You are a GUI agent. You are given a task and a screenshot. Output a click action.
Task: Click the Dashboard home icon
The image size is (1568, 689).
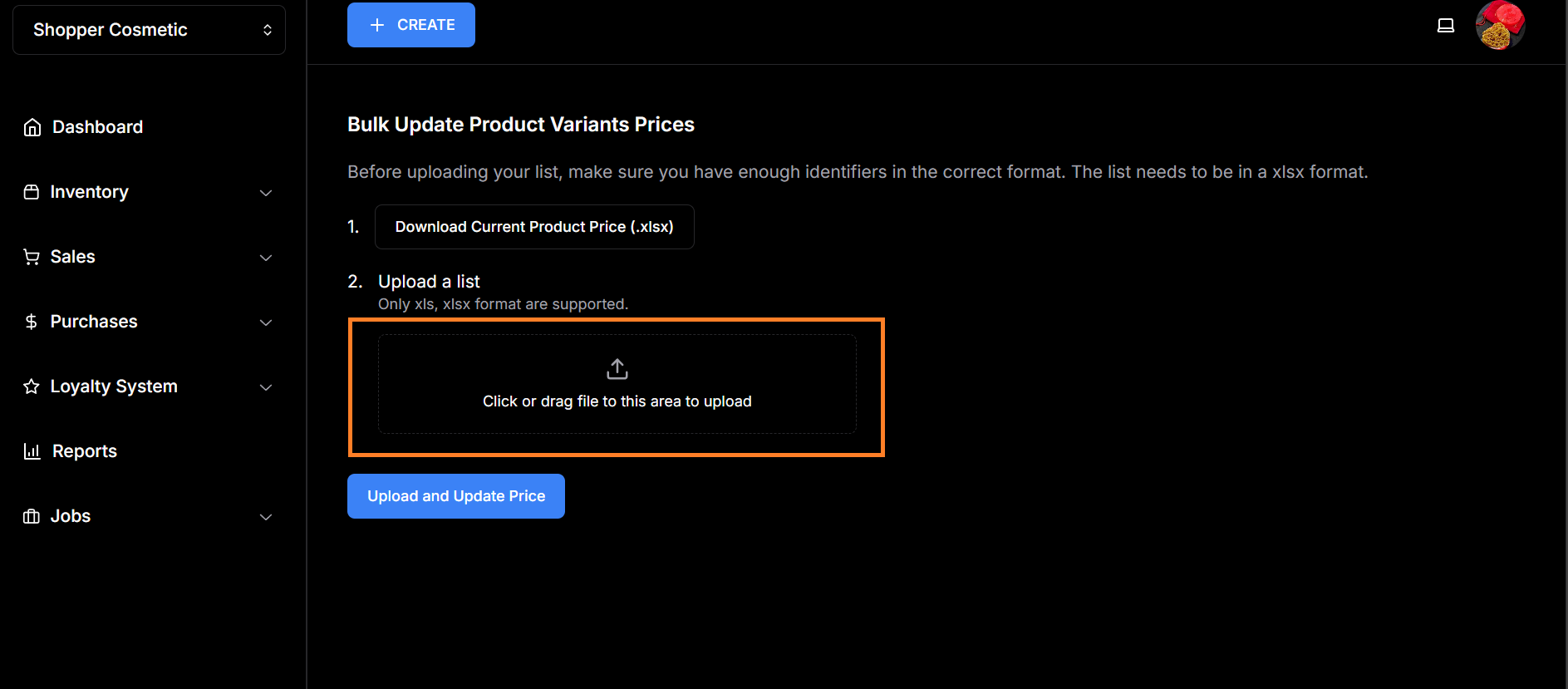click(32, 127)
